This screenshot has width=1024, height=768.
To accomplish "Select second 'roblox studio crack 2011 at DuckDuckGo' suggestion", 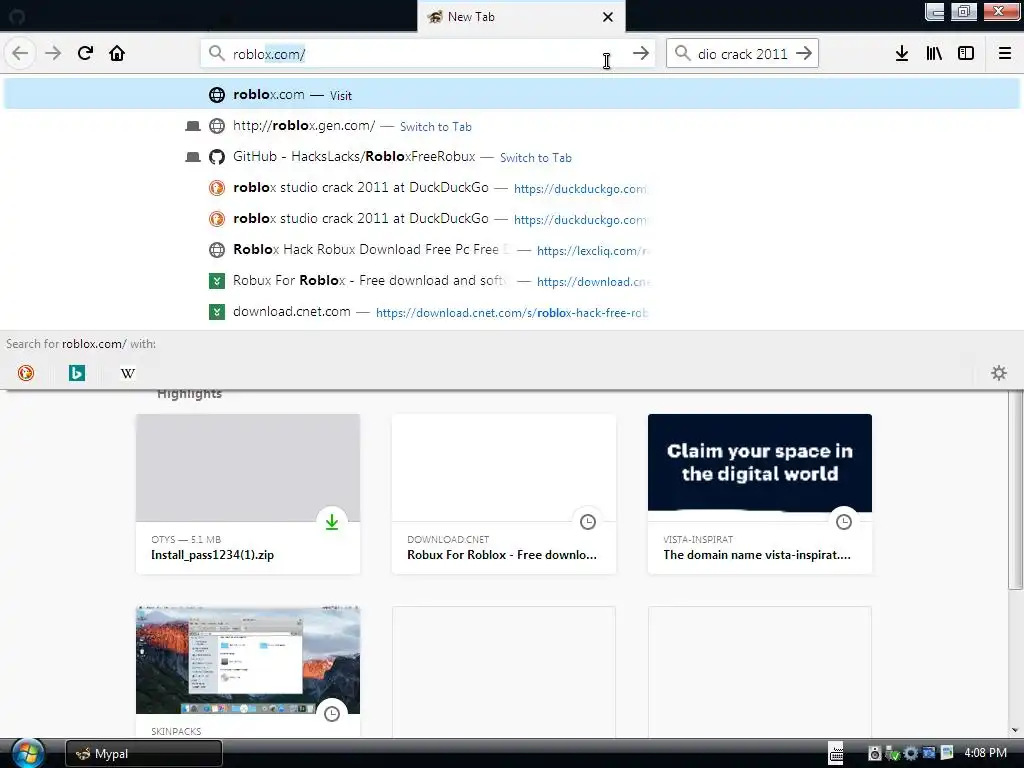I will pos(512,219).
